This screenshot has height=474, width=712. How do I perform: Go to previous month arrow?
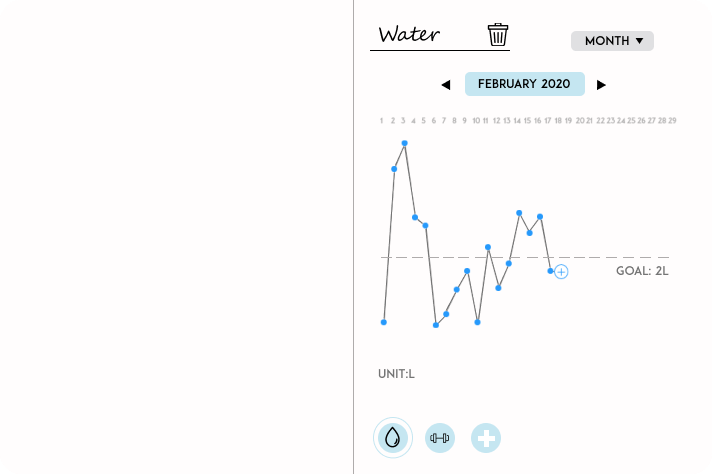click(x=445, y=85)
